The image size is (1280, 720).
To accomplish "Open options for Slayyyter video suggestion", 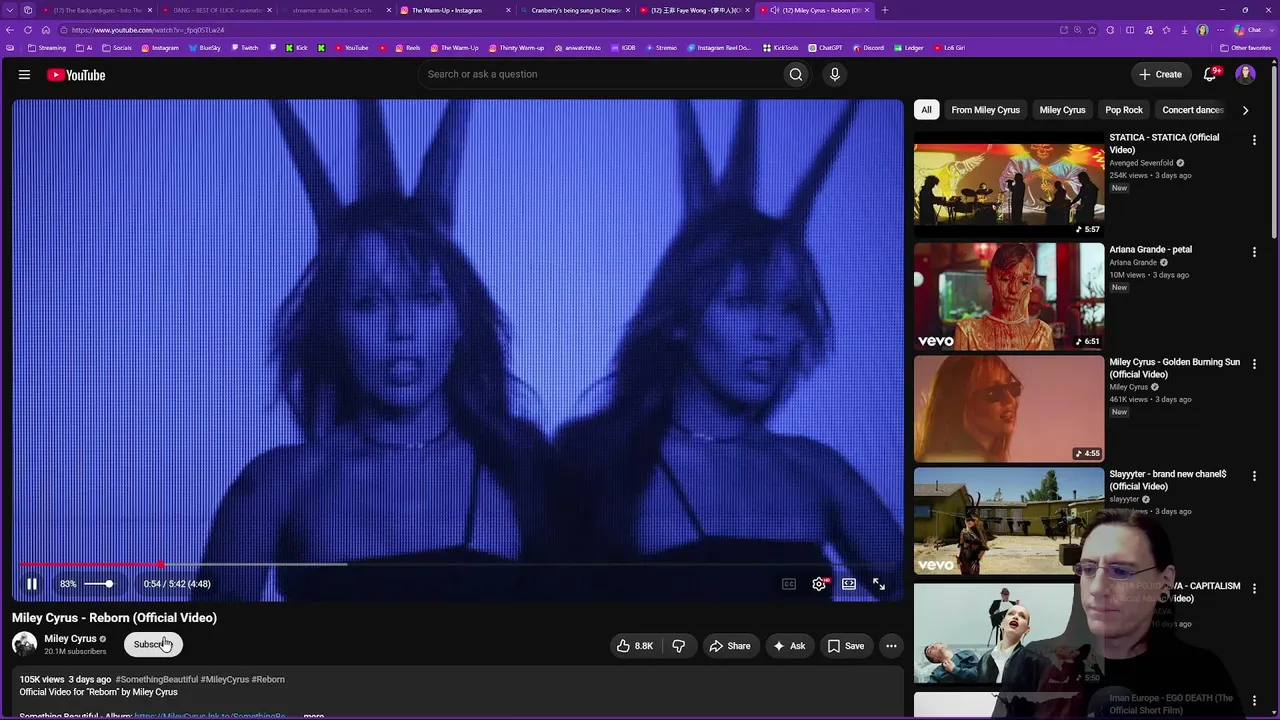I will pos(1254,476).
